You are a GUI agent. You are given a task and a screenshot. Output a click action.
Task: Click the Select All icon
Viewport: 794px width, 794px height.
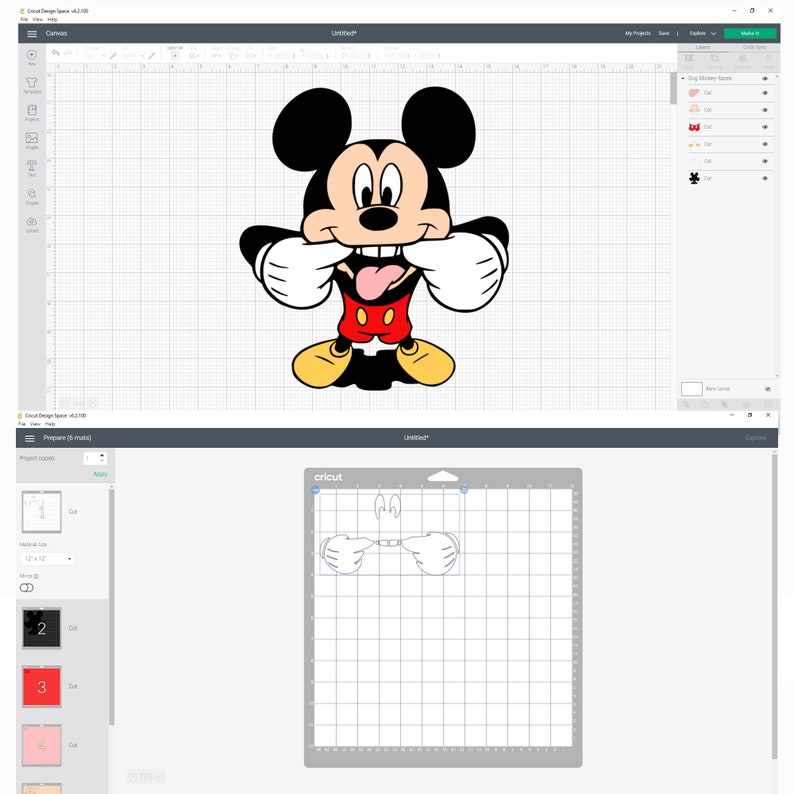175,56
